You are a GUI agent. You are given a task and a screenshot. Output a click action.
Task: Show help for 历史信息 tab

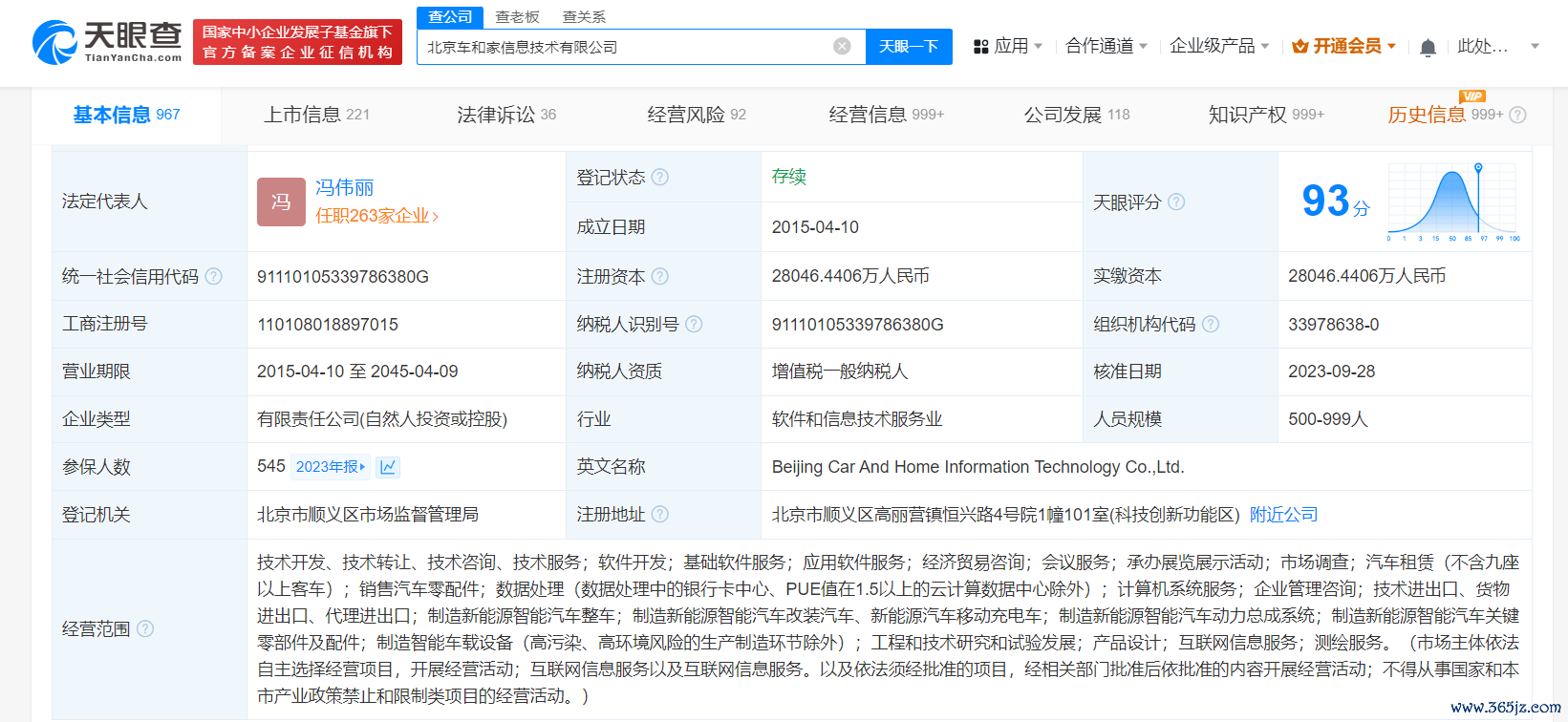(x=1517, y=115)
